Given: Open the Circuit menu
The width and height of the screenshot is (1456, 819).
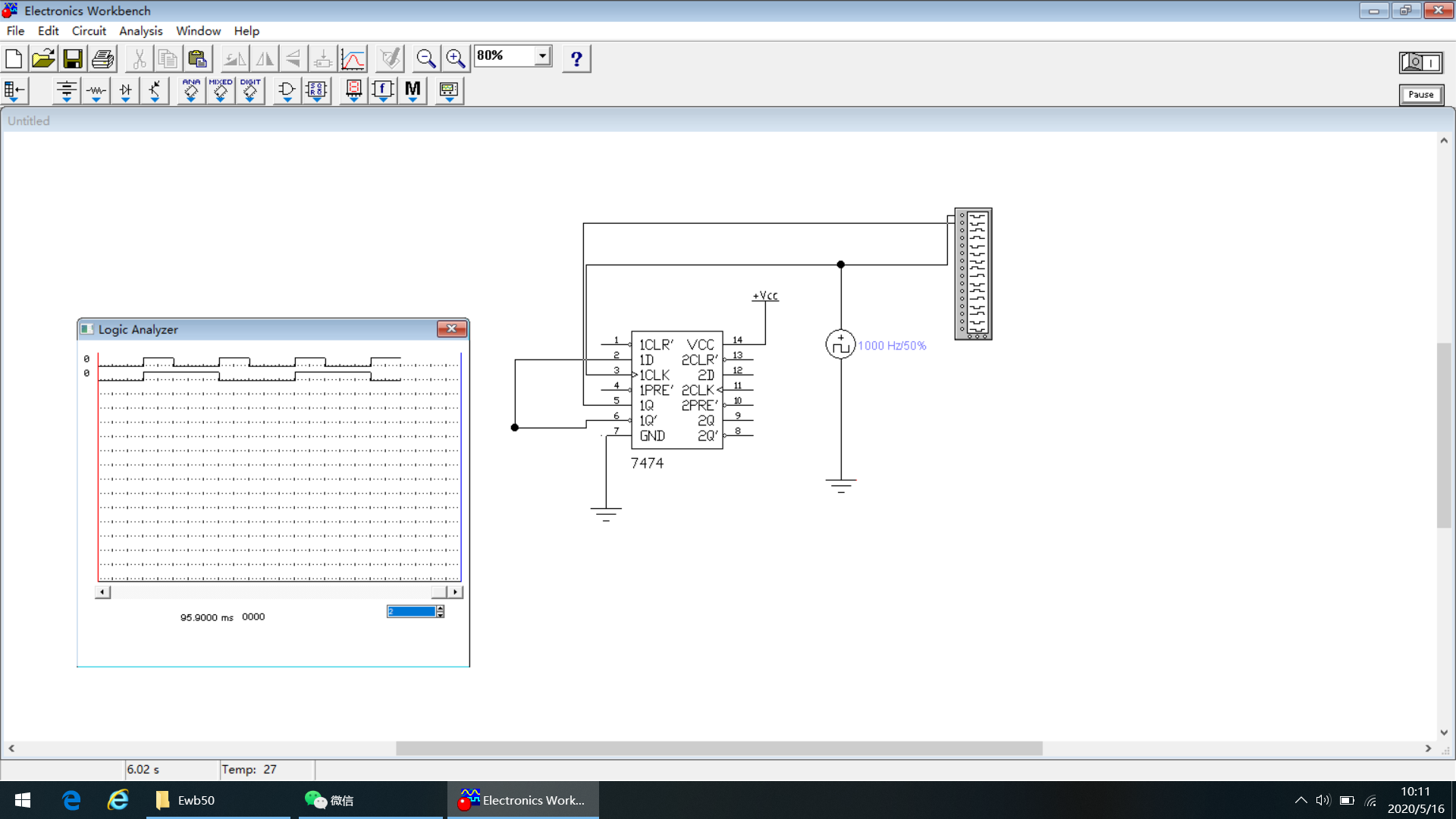Looking at the screenshot, I should coord(89,31).
